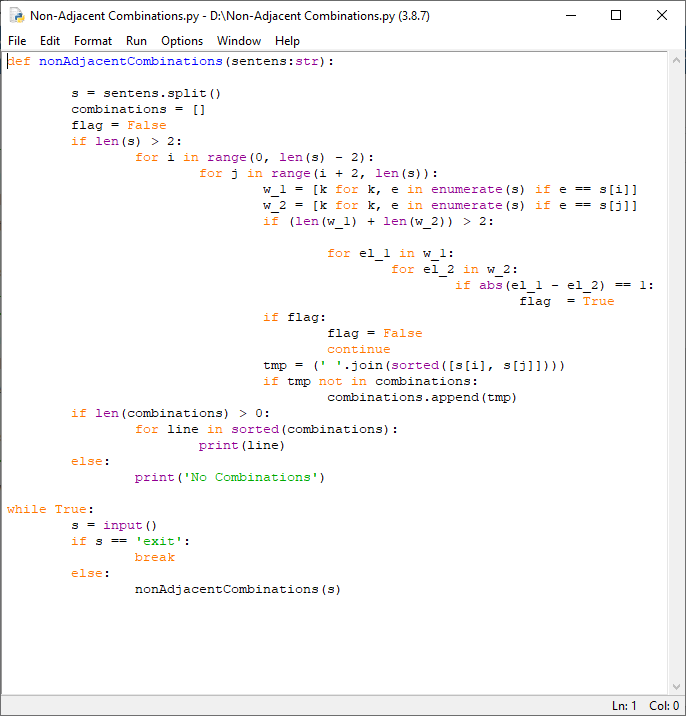
Task: Maximize the IDLE editor window
Action: [x=616, y=16]
